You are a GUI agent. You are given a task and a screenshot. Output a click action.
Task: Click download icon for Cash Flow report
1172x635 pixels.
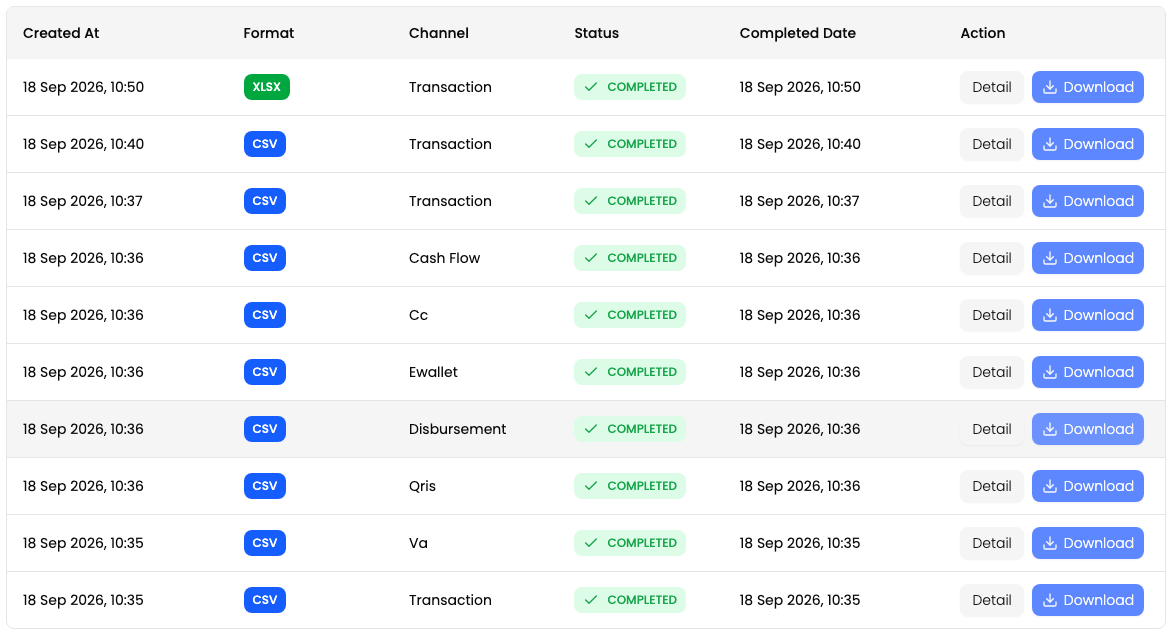tap(1049, 258)
